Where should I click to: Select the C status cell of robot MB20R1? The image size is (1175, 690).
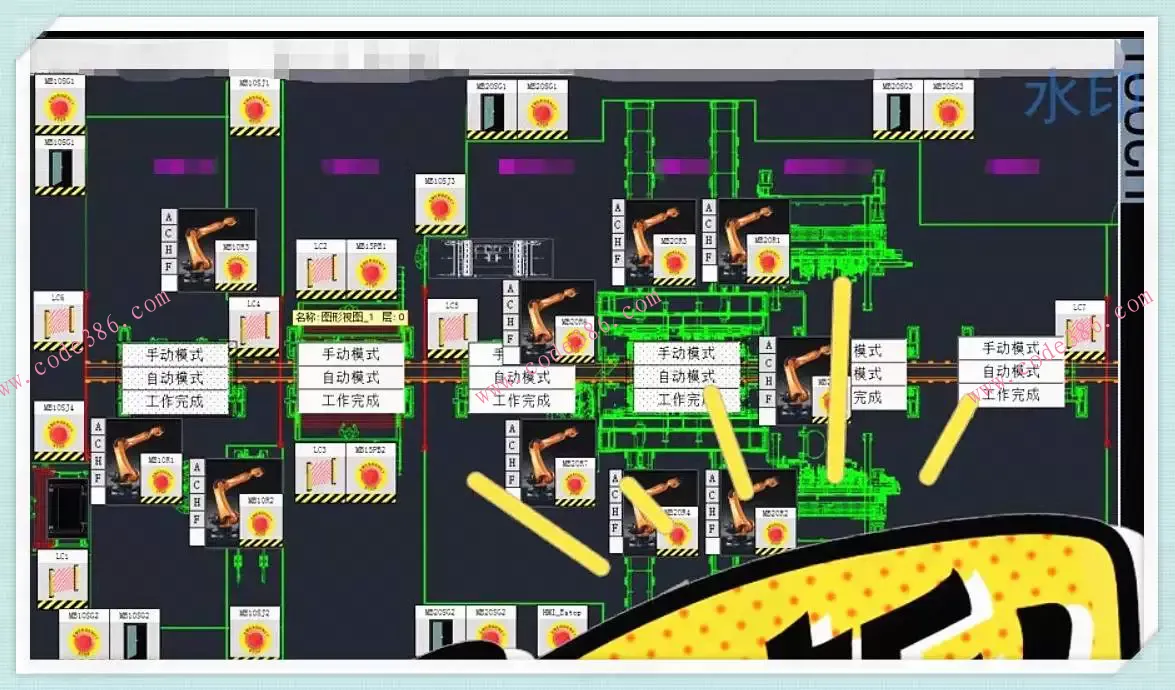pyautogui.click(x=709, y=223)
